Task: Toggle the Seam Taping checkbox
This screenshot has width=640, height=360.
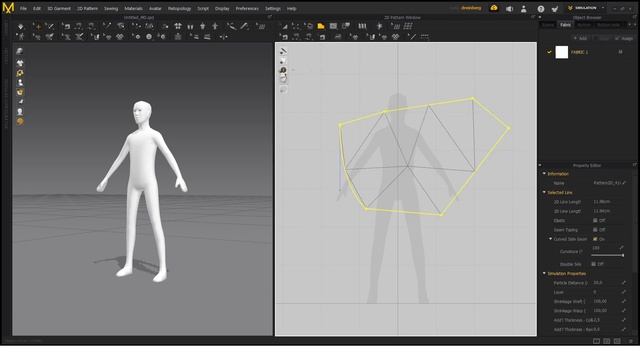Action: [595, 230]
